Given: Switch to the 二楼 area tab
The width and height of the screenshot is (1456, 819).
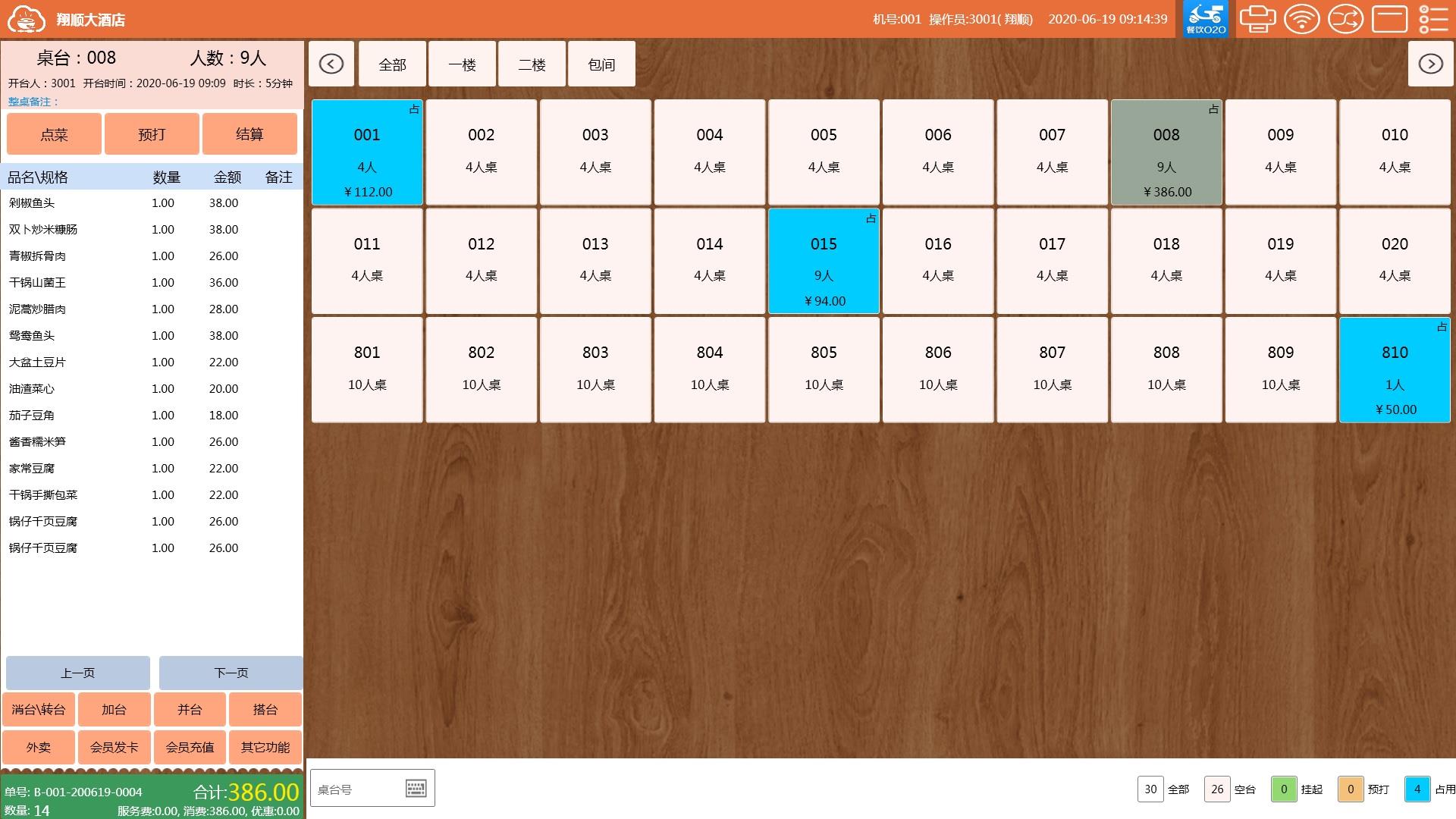Looking at the screenshot, I should coord(532,64).
